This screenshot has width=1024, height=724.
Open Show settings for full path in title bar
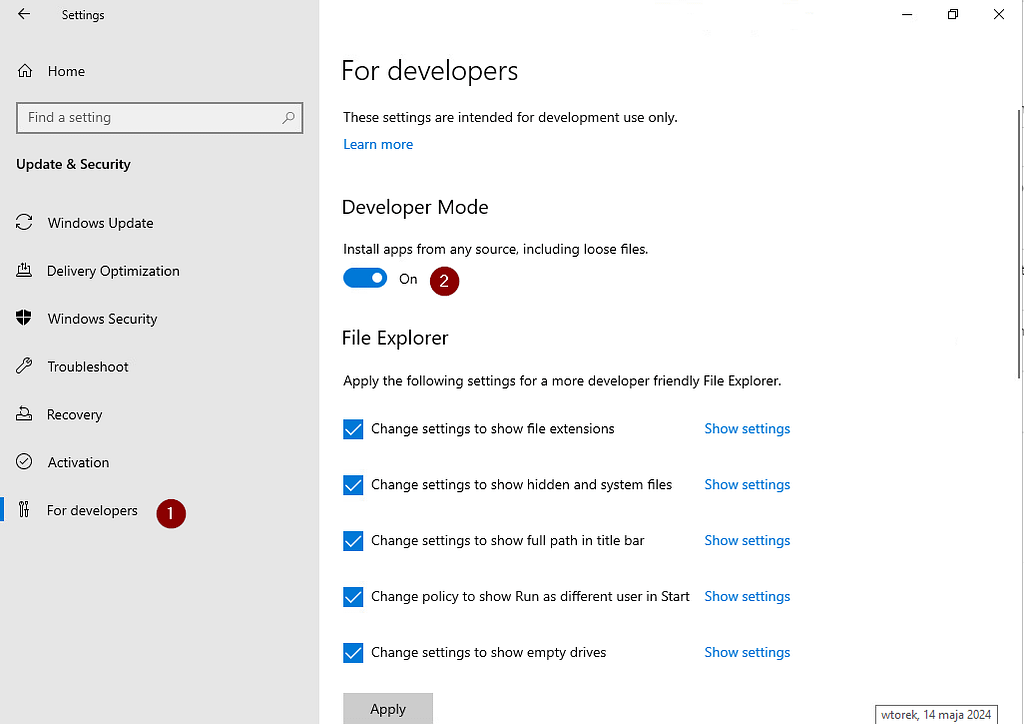747,541
